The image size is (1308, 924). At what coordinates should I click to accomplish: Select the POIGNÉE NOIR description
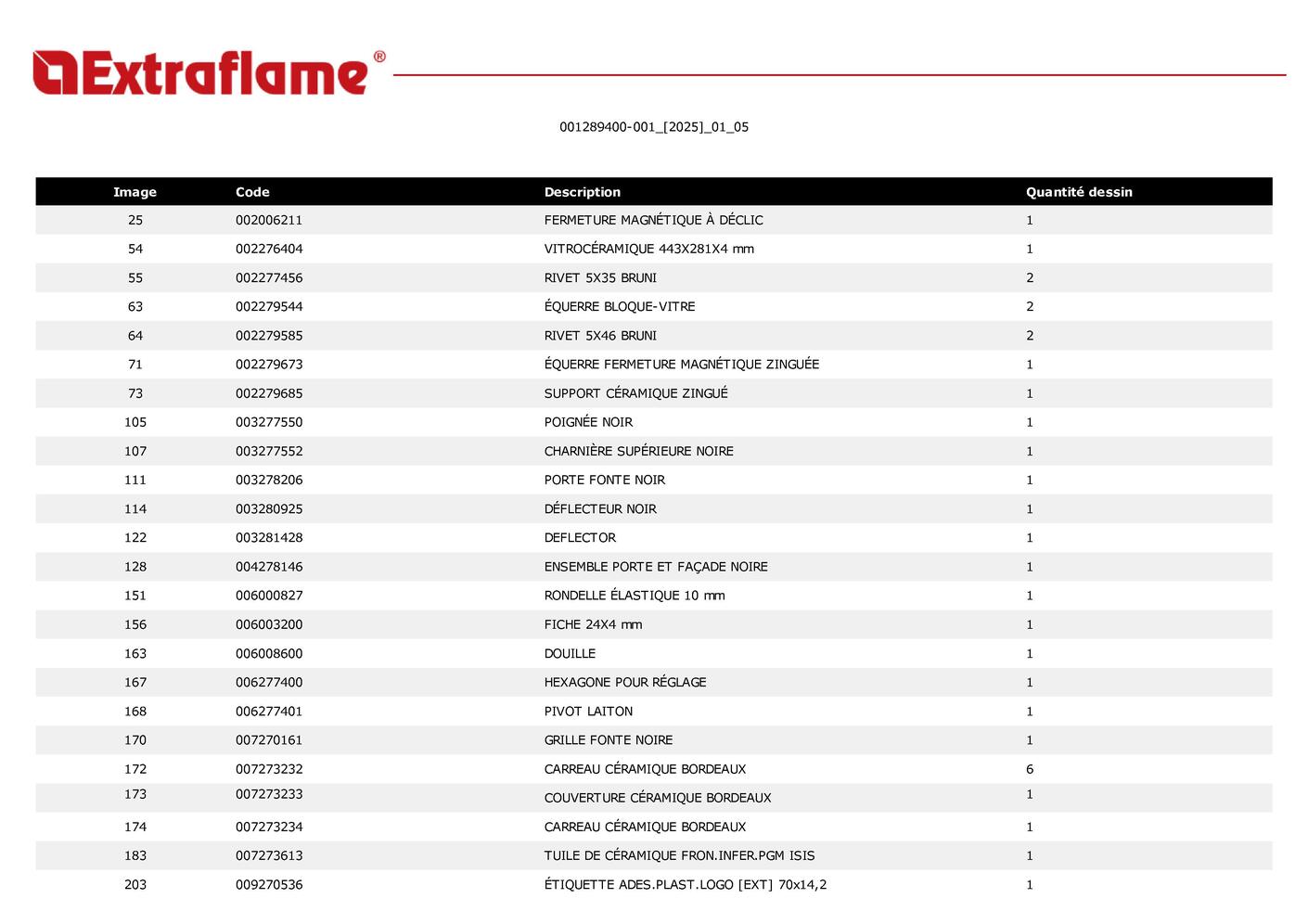coord(588,422)
